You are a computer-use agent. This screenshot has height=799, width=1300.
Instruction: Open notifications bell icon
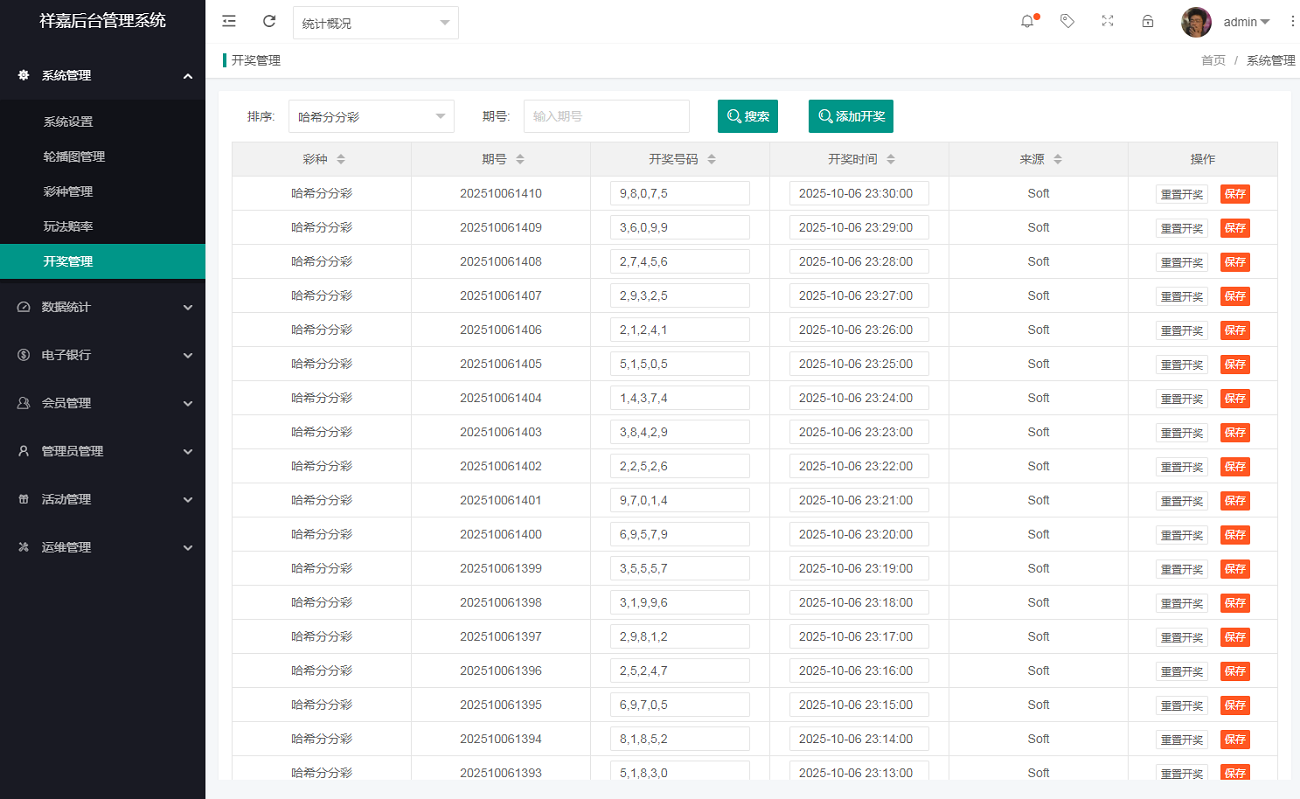pyautogui.click(x=1027, y=21)
